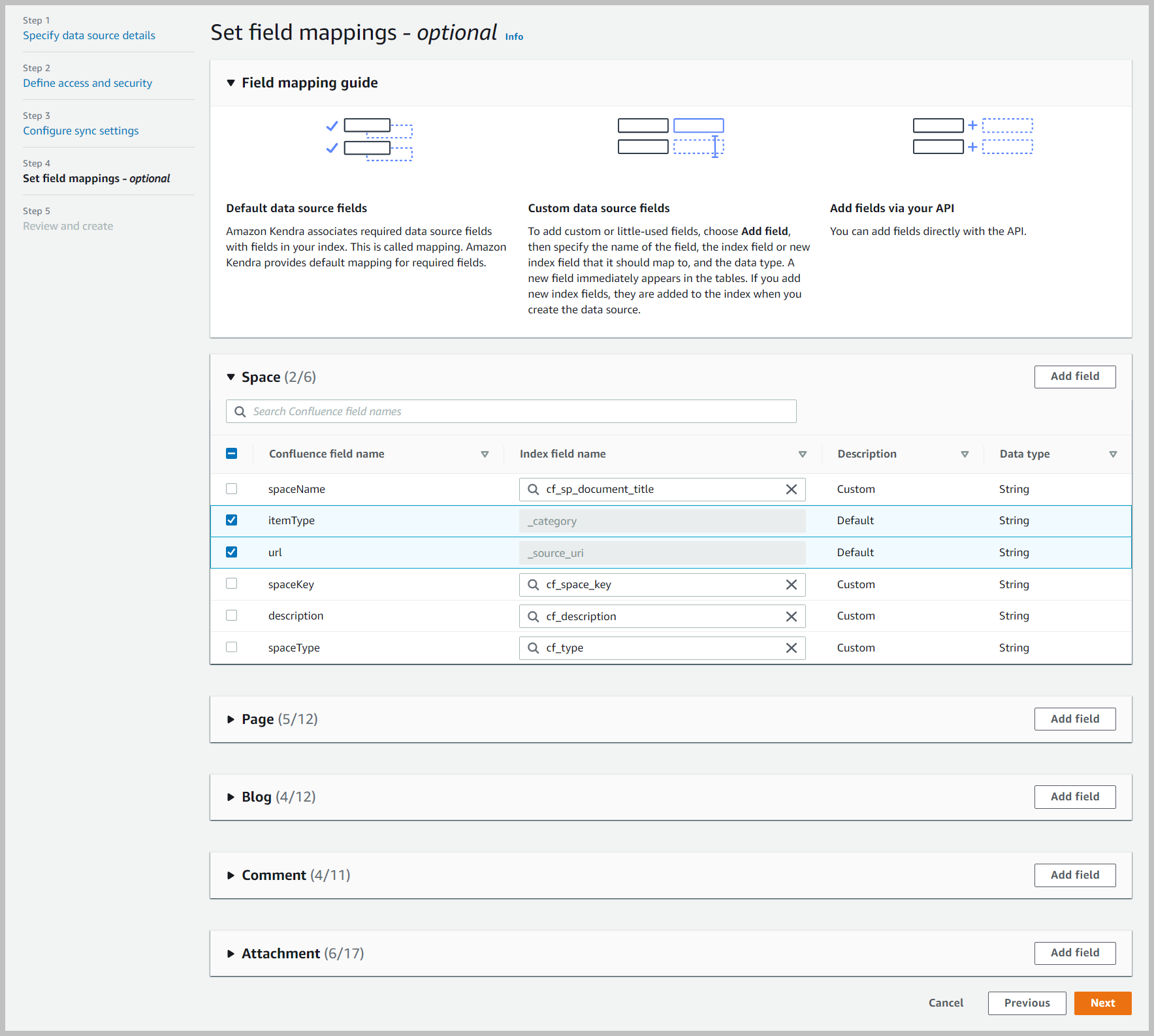Clear the cf_sp_document_title index field mapping
This screenshot has height=1036, width=1154.
tap(792, 489)
